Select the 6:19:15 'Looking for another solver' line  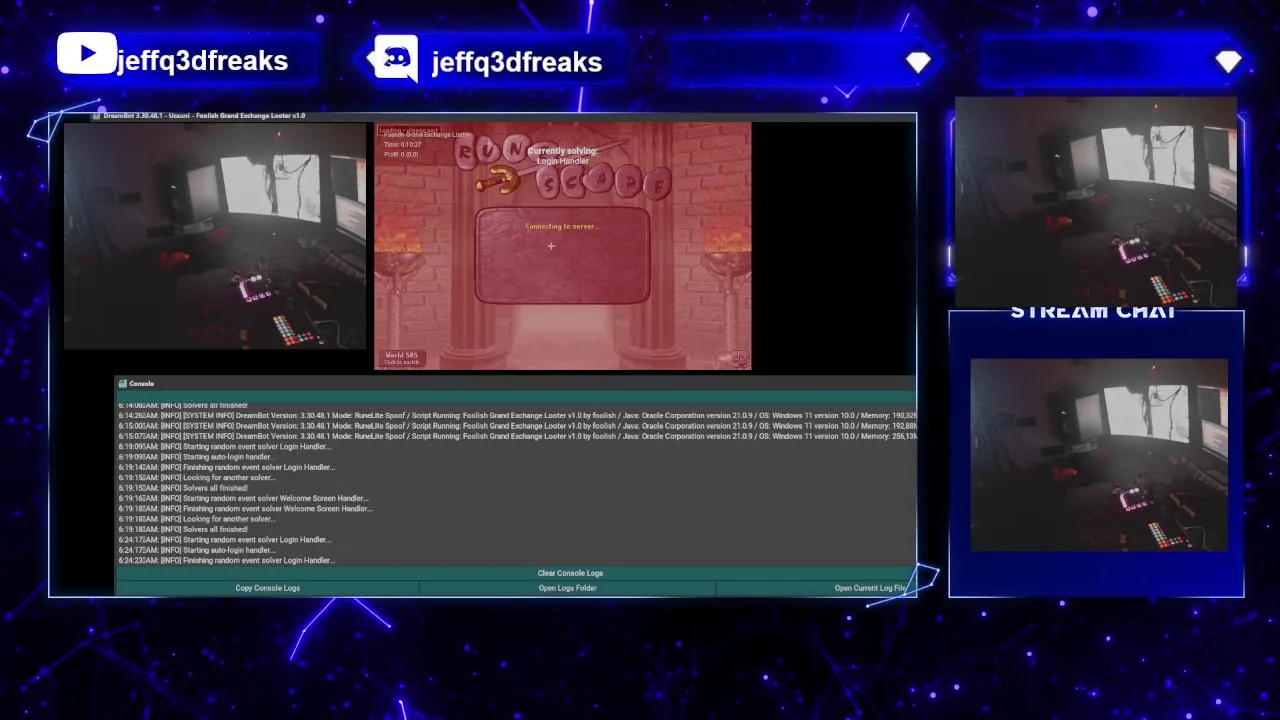coord(197,478)
